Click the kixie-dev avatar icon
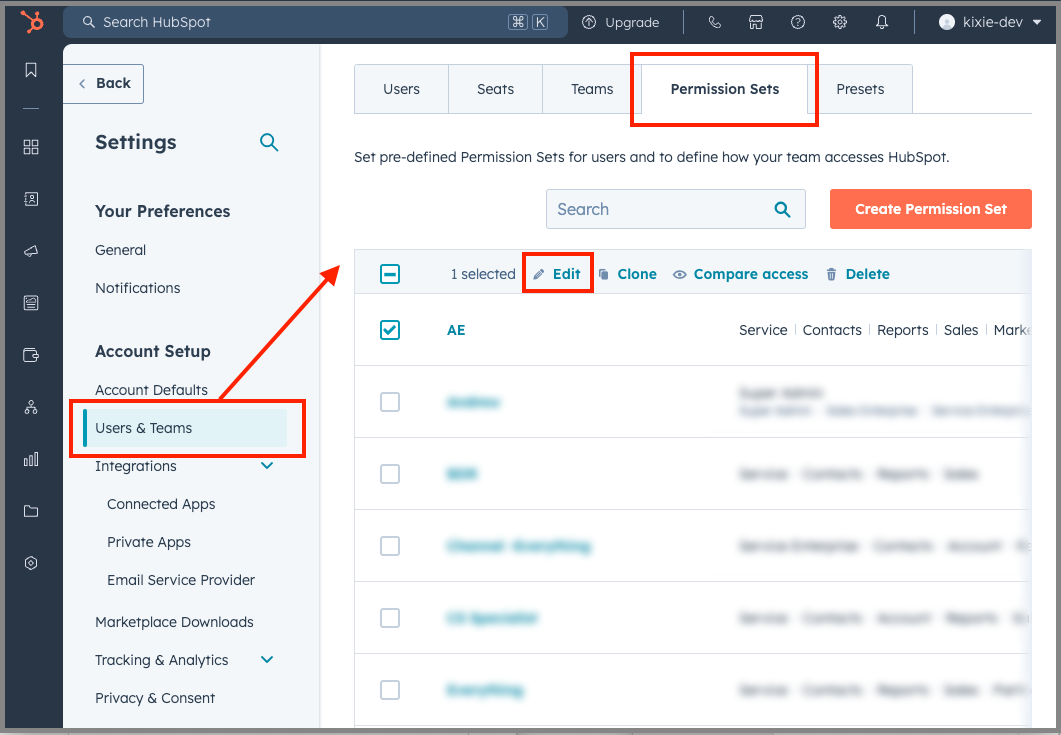 point(947,22)
